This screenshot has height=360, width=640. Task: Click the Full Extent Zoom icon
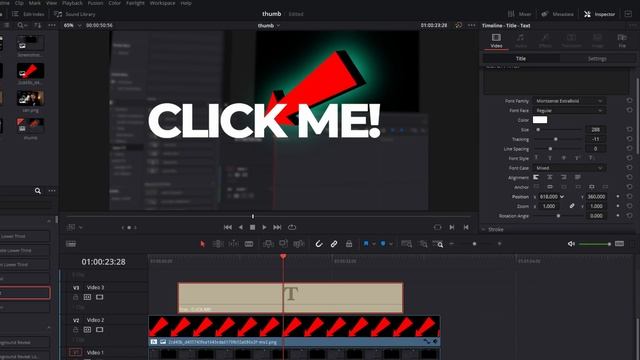pos(407,244)
